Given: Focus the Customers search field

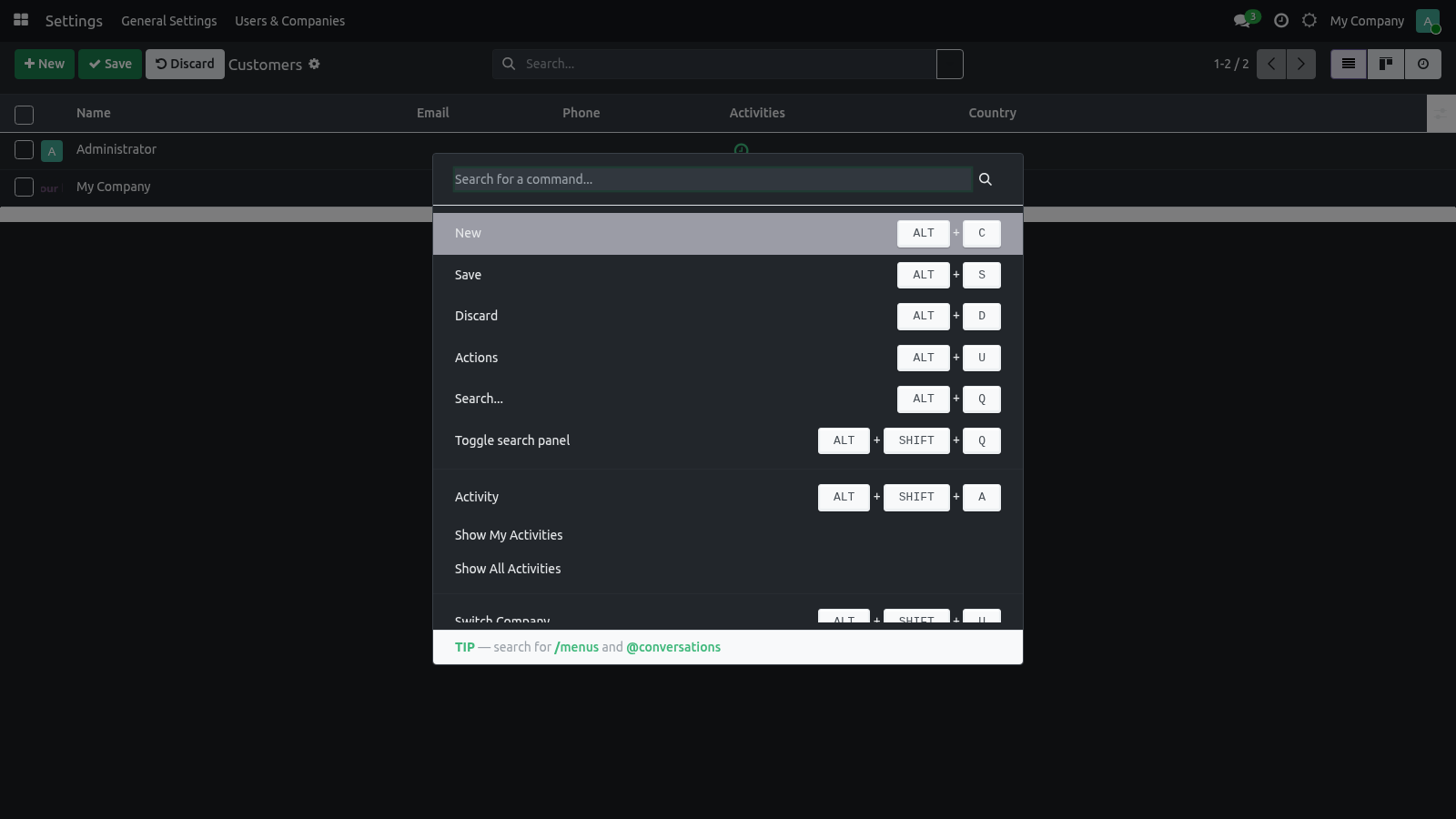Looking at the screenshot, I should click(728, 64).
